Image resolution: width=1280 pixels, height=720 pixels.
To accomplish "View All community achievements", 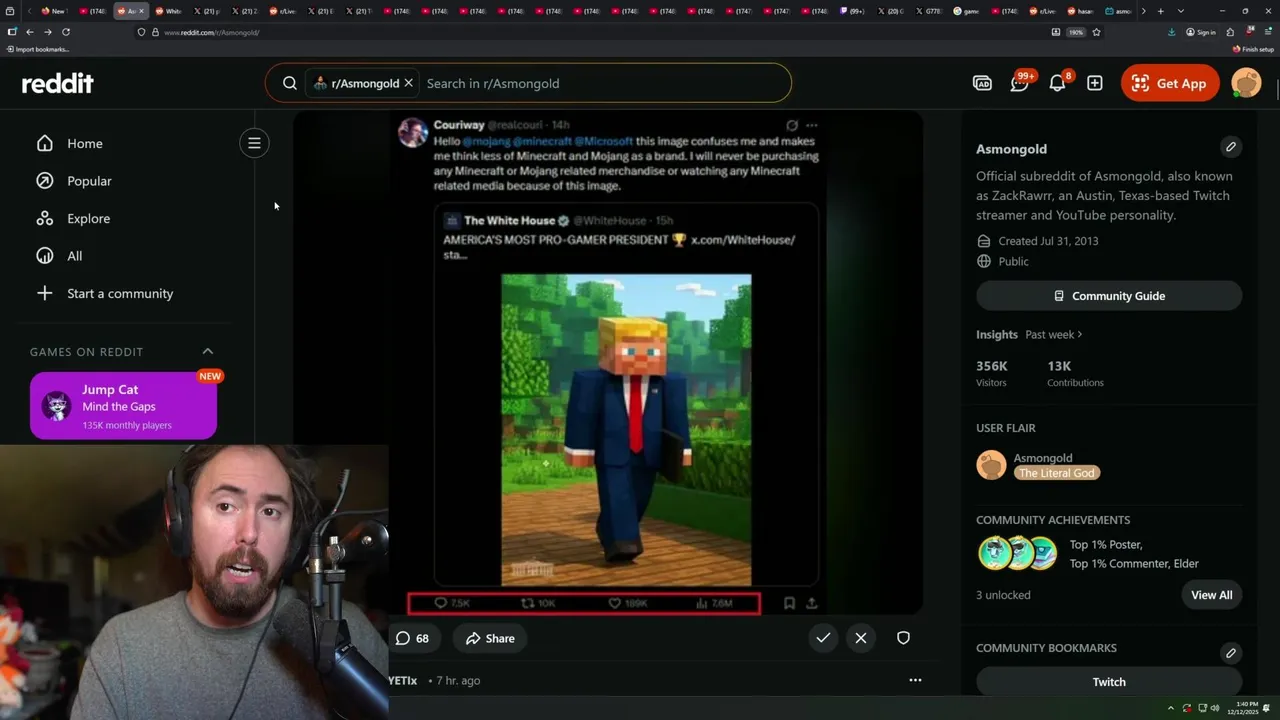I will point(1211,595).
